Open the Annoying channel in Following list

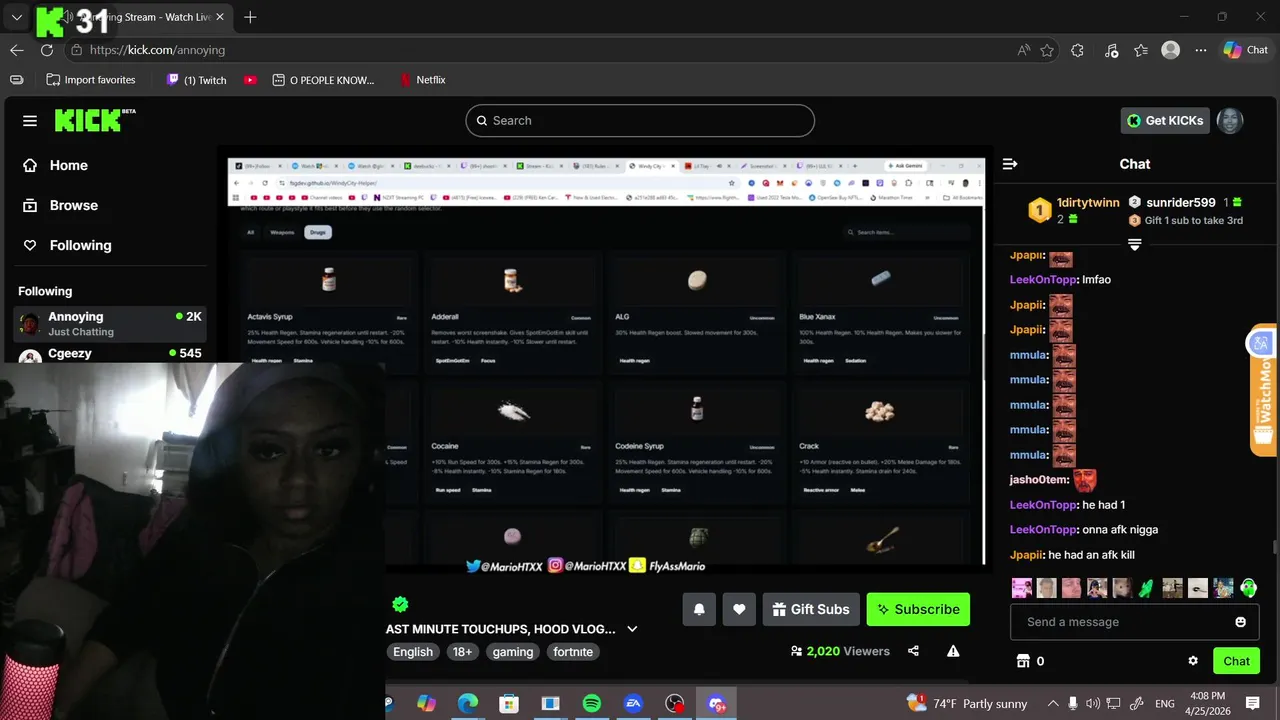point(109,323)
